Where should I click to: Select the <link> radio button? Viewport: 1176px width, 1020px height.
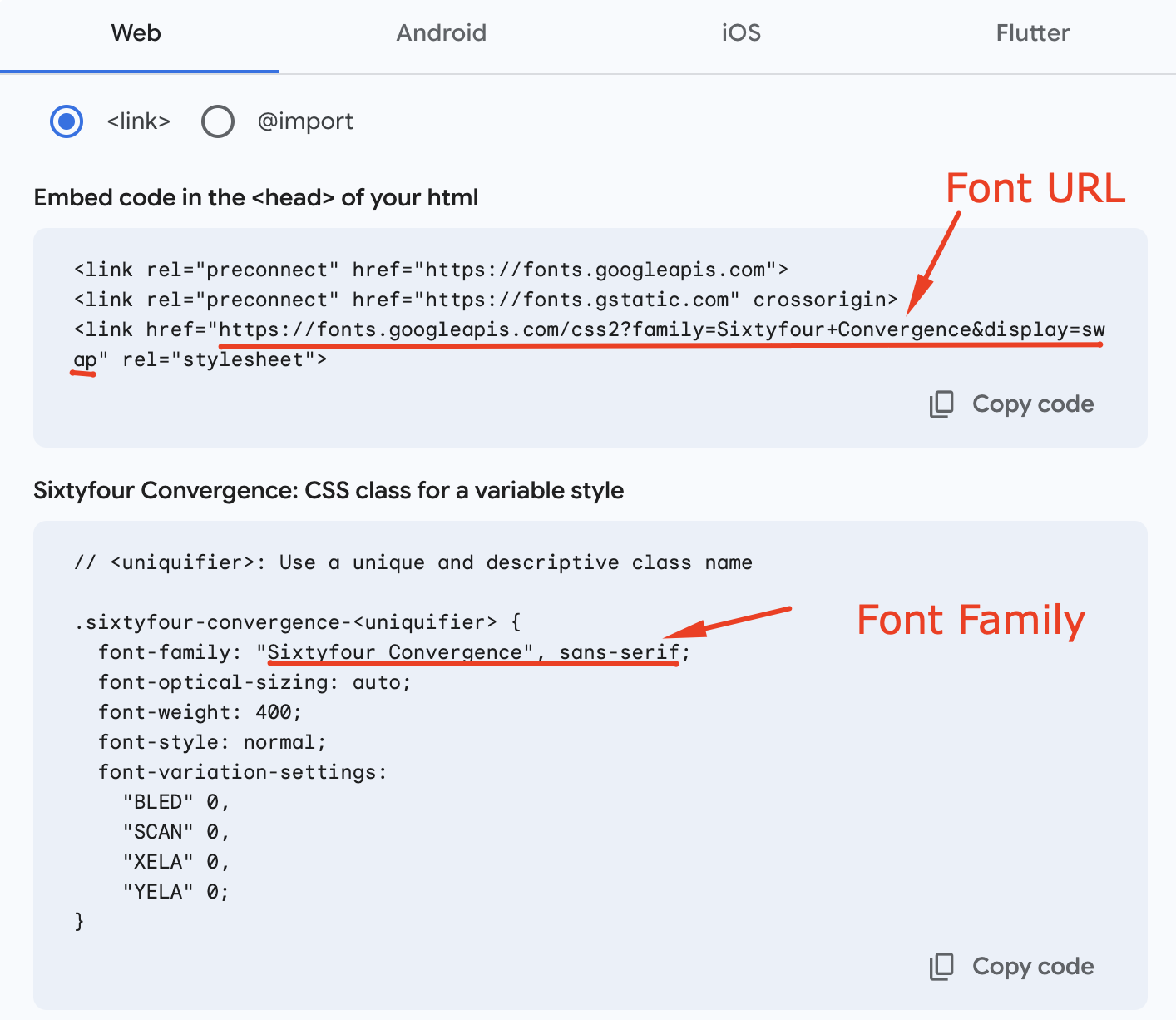tap(67, 121)
